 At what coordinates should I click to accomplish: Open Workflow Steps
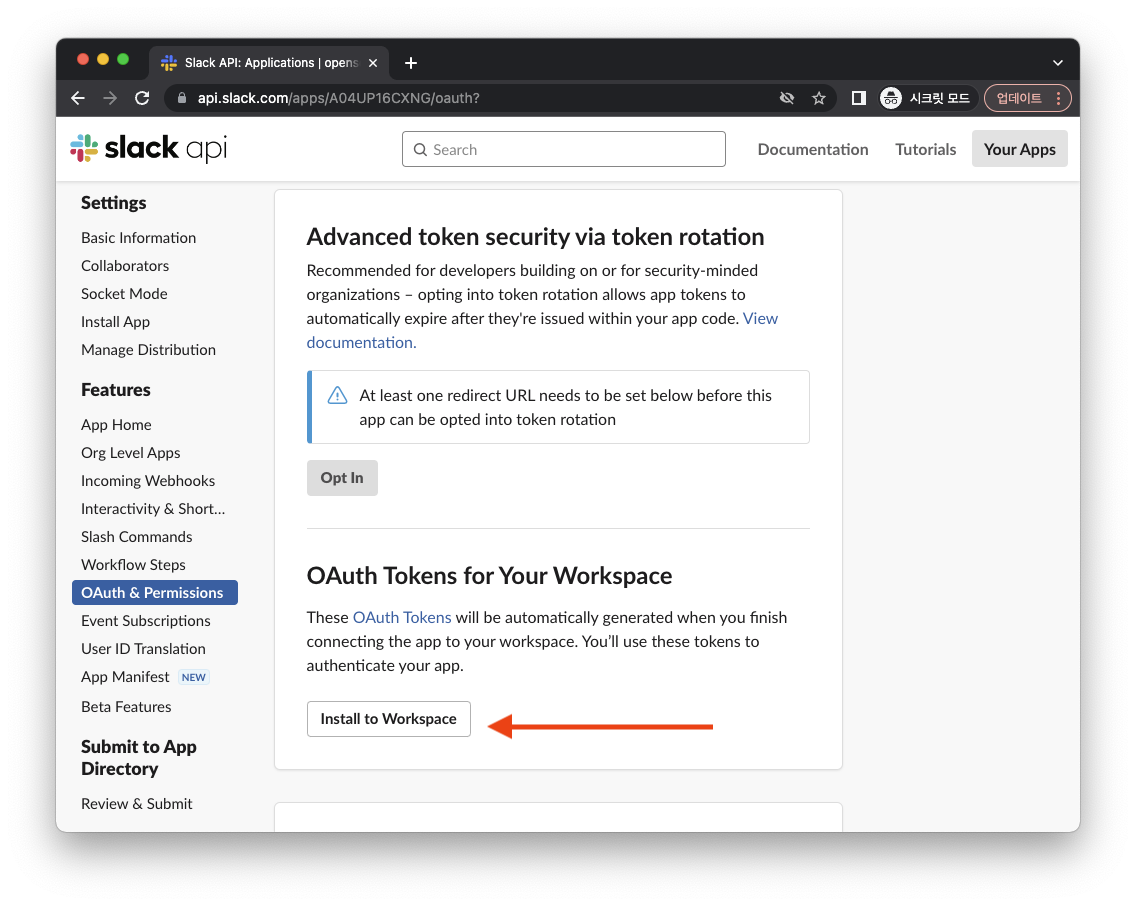133,565
